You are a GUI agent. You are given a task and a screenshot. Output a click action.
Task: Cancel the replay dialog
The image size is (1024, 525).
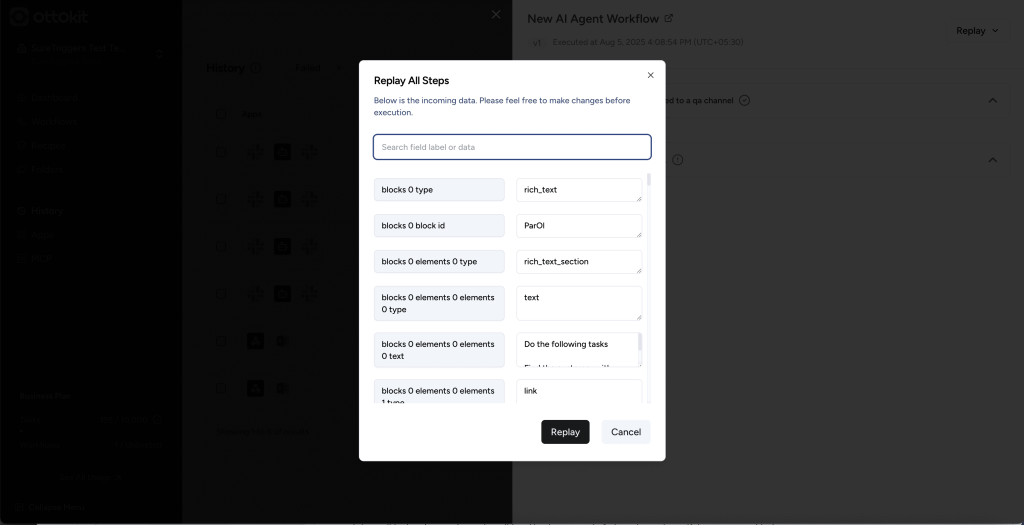[x=625, y=432]
